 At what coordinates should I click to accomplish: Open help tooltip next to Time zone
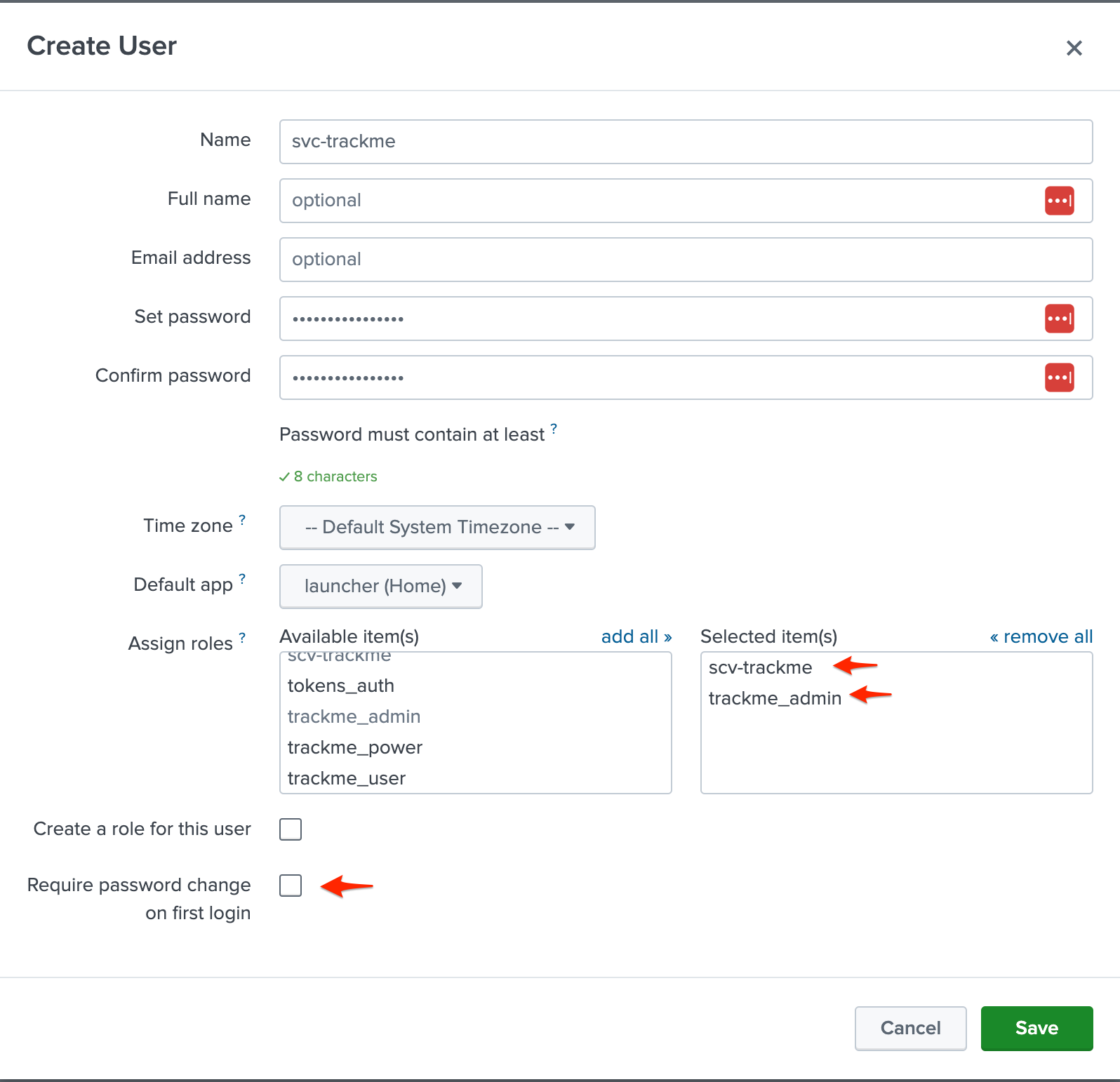point(242,520)
